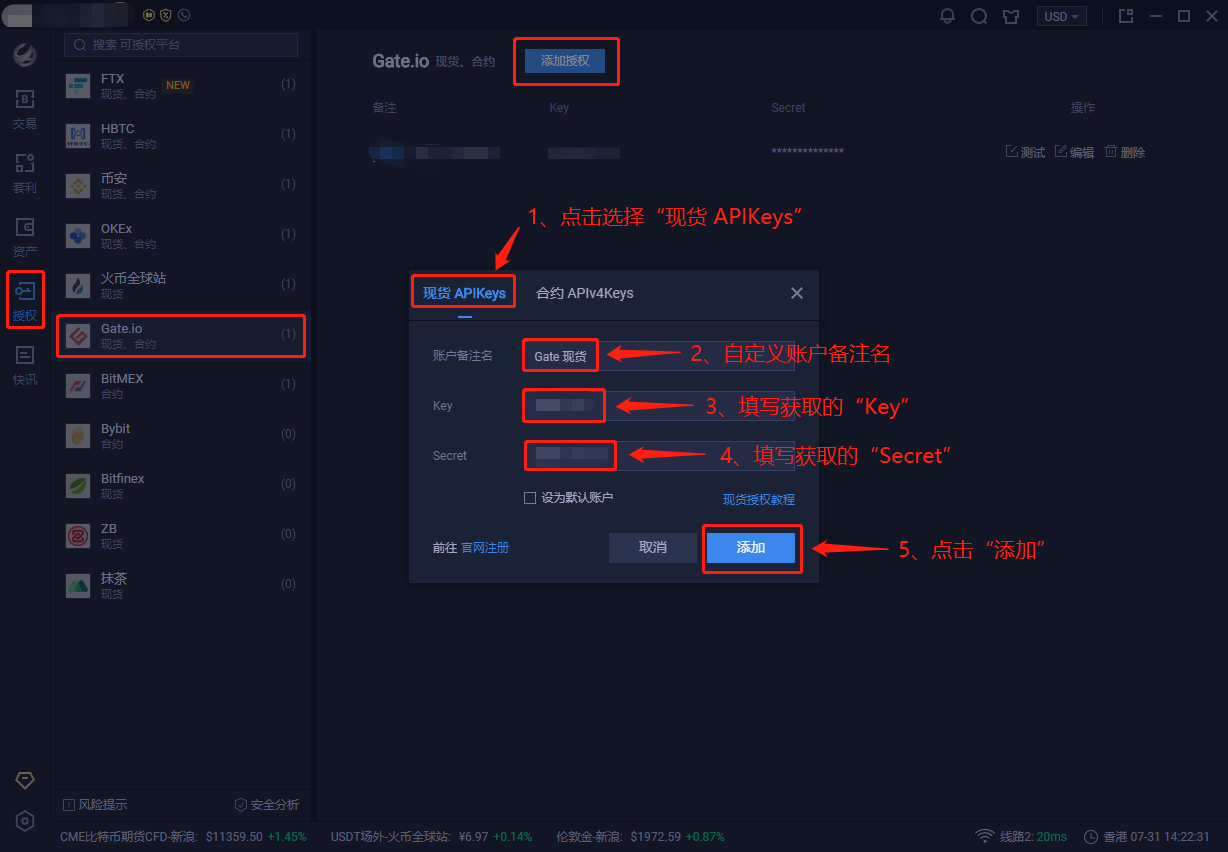Viewport: 1228px width, 852px height.
Task: Click the USDT场外-火币全球站 ticker
Action: click(432, 836)
